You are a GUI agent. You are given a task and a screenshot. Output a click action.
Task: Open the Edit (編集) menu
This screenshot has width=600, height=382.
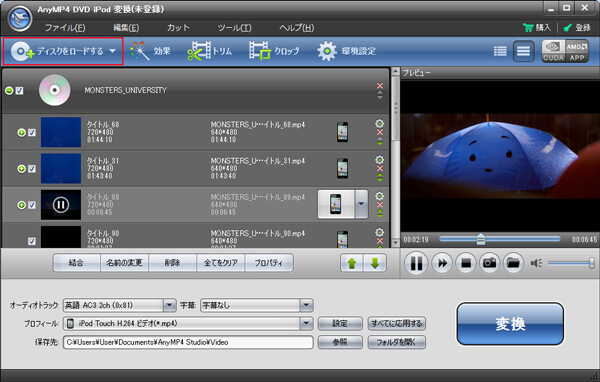[x=126, y=28]
